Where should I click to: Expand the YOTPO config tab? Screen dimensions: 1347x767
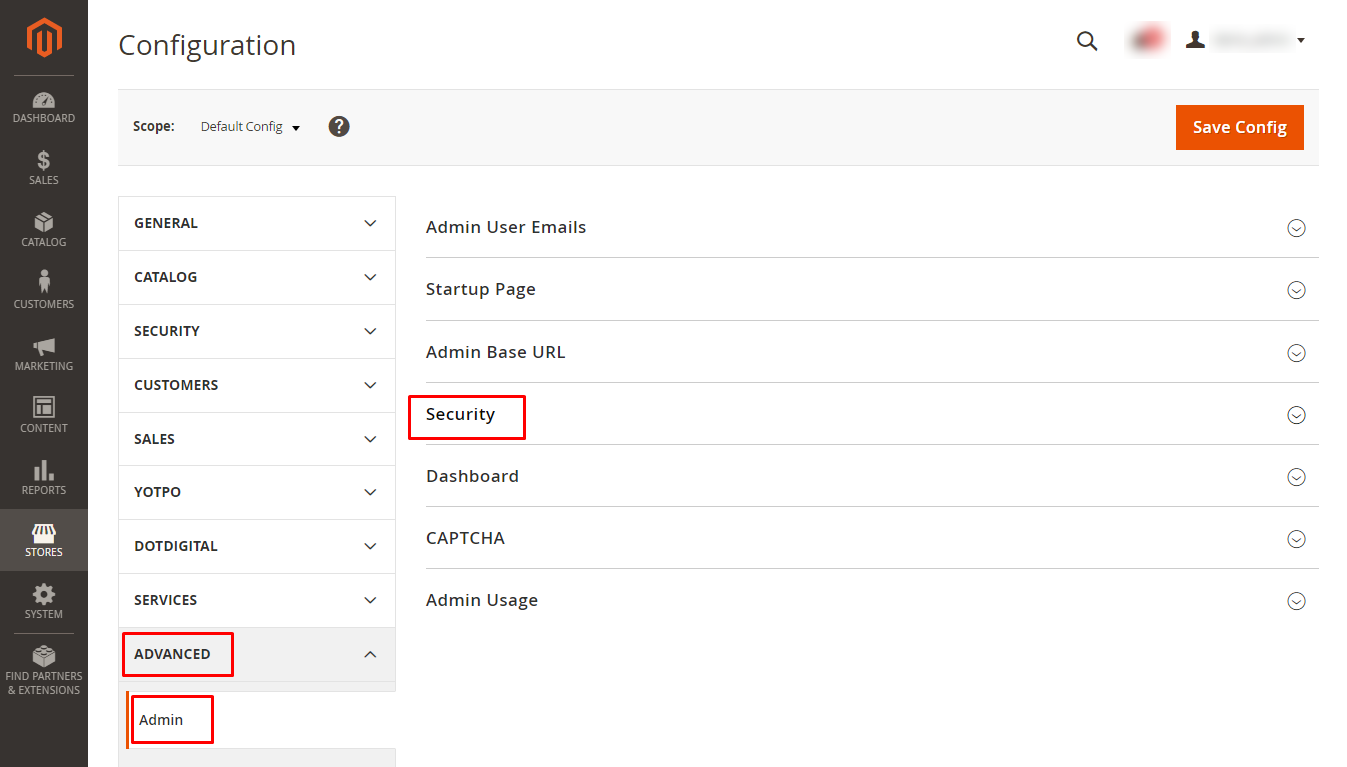pyautogui.click(x=257, y=492)
